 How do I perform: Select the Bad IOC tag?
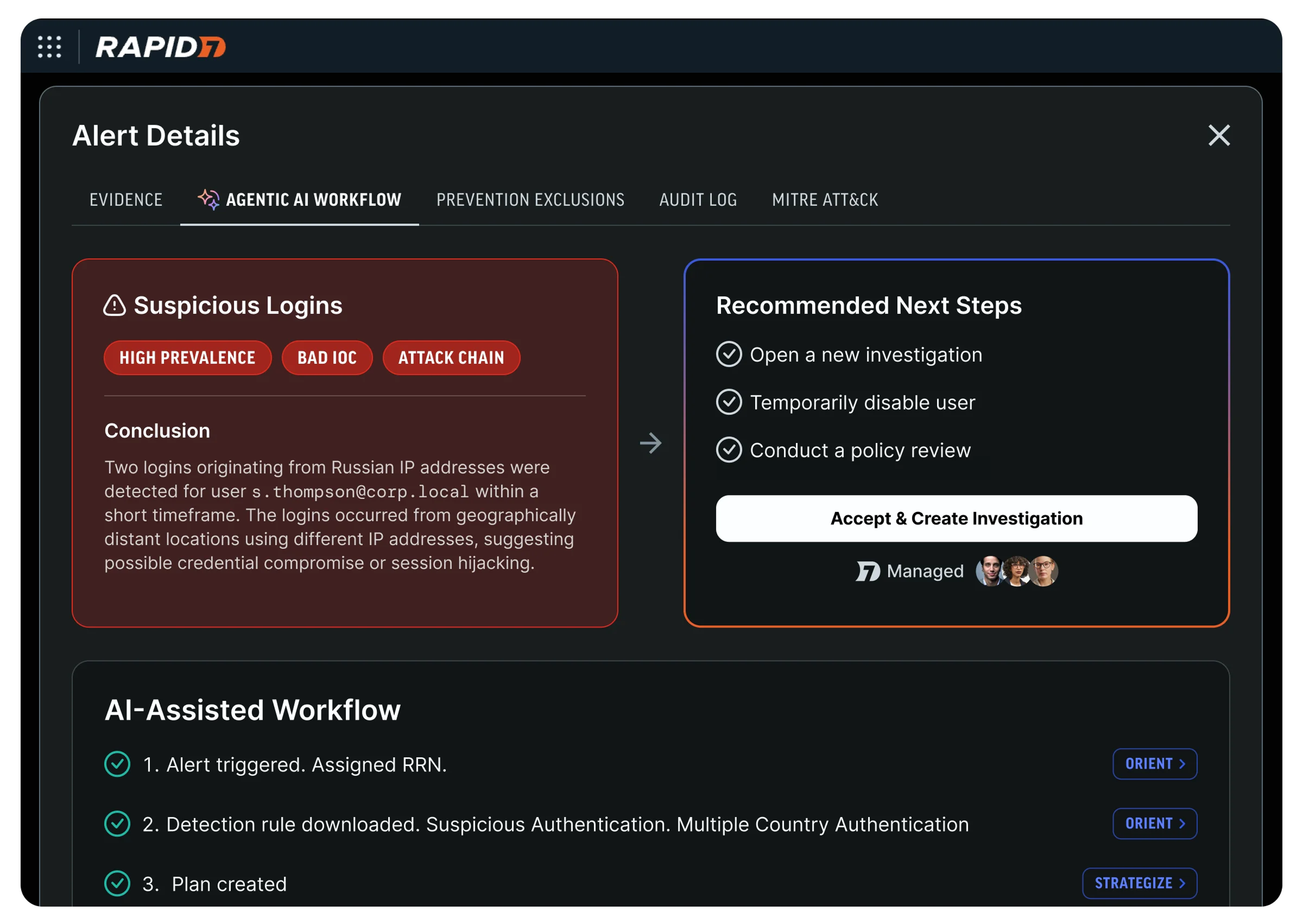pyautogui.click(x=327, y=358)
